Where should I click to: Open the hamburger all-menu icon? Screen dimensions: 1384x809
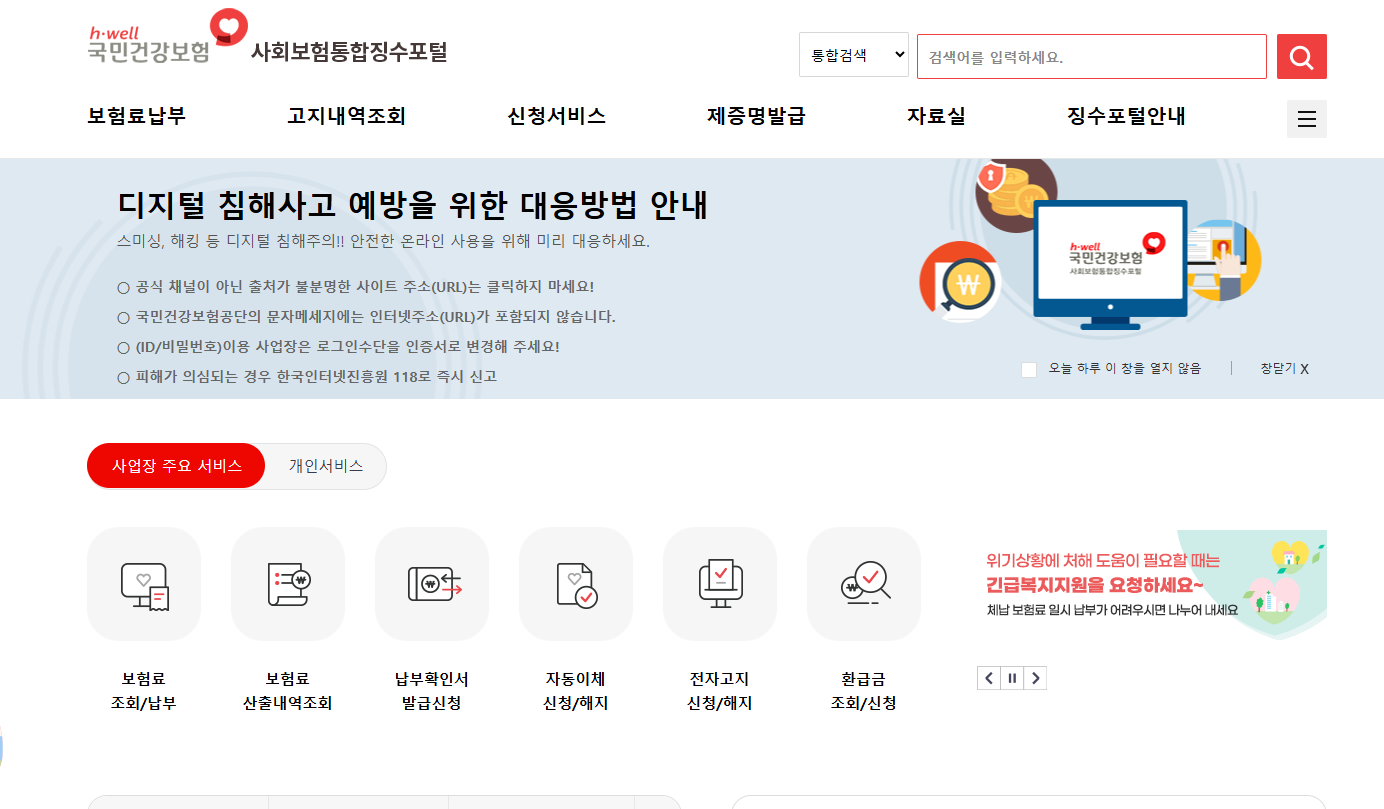click(x=1306, y=119)
